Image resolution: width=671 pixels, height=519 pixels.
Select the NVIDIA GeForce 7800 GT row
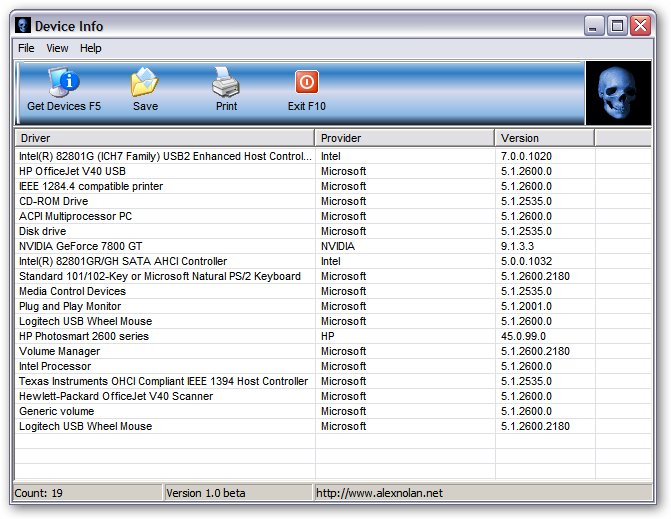pos(333,246)
